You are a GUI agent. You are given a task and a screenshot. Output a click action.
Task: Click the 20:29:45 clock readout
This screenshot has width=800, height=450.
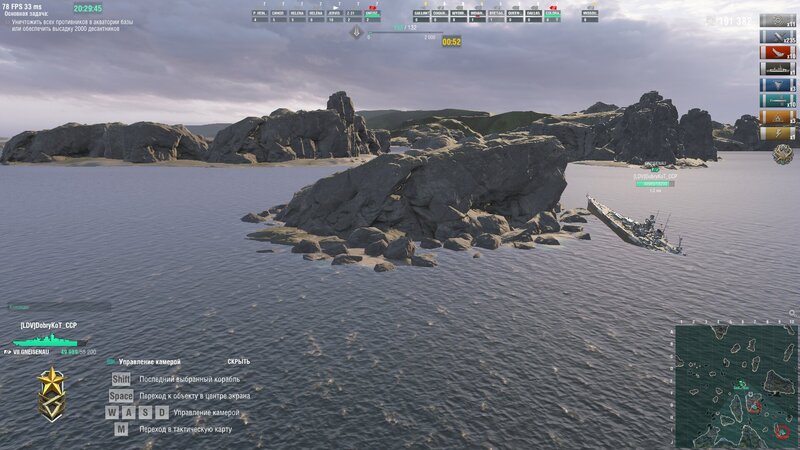point(88,8)
